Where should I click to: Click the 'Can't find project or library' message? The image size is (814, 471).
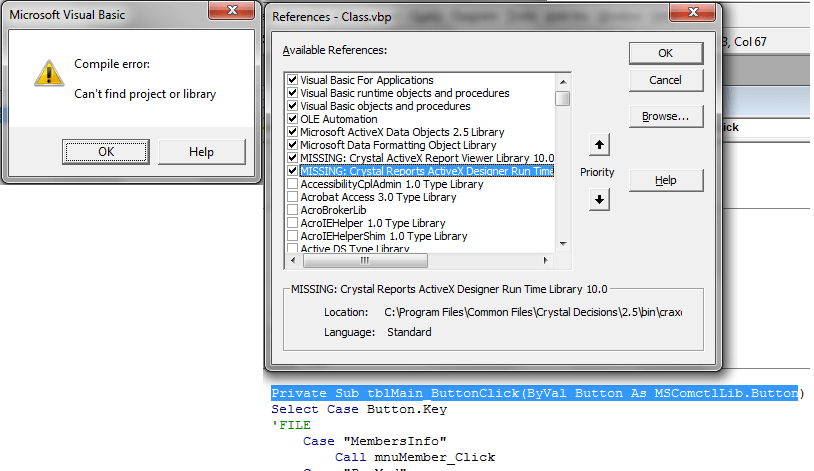(x=145, y=94)
